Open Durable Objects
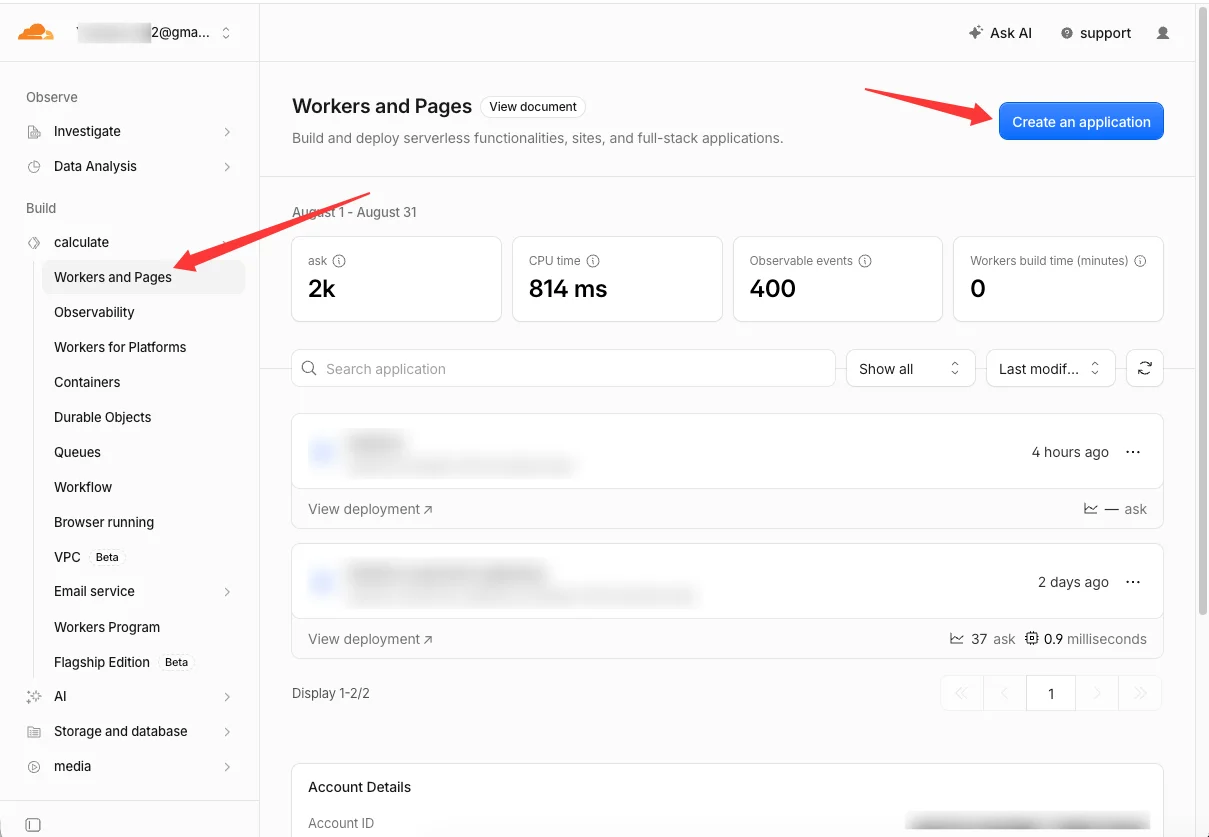Screen dimensions: 1209x837 (103, 417)
